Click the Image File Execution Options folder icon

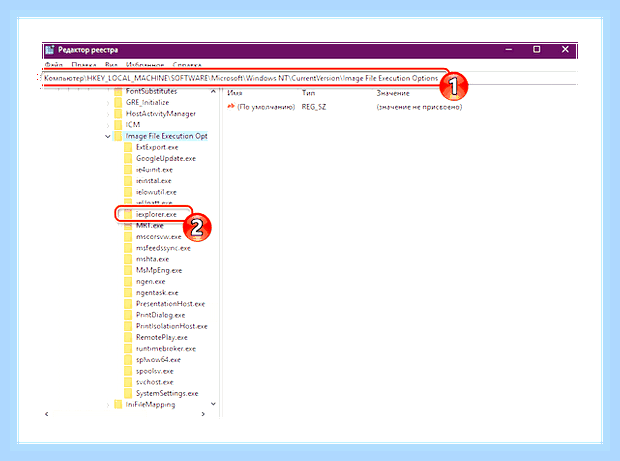(x=118, y=136)
